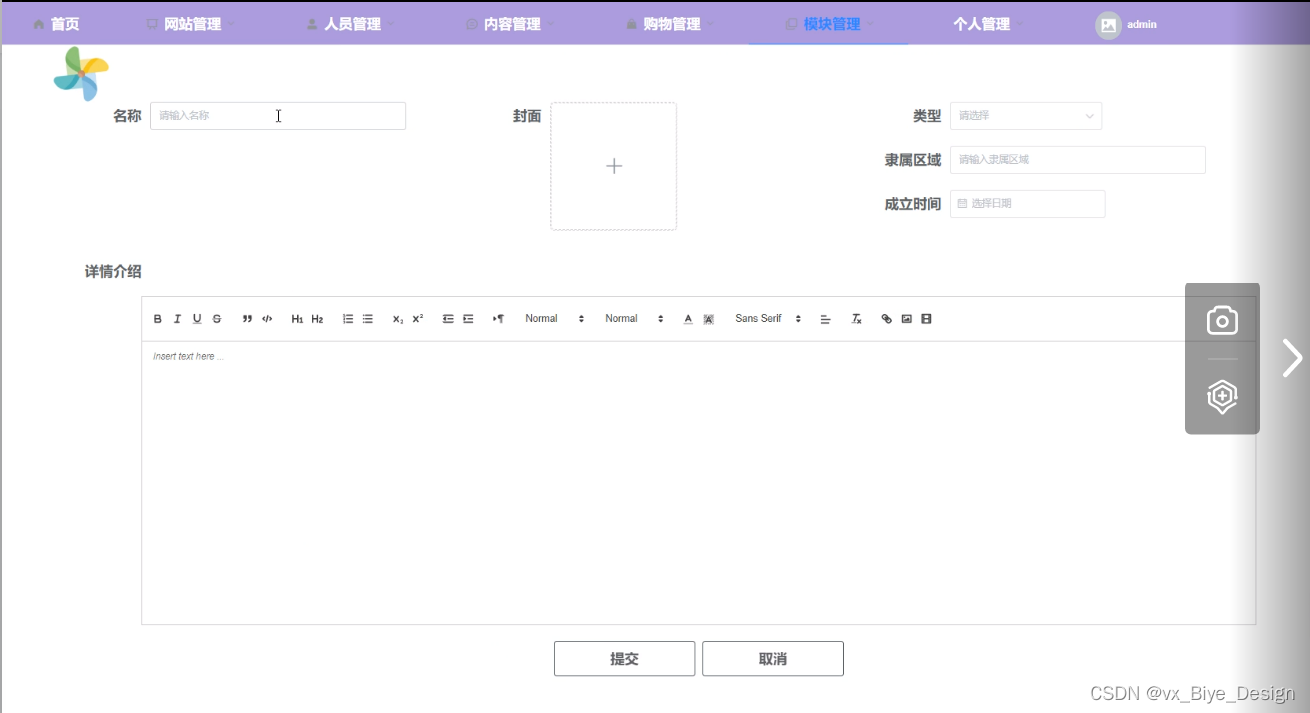Insert a blockquote in the editor

tap(247, 319)
